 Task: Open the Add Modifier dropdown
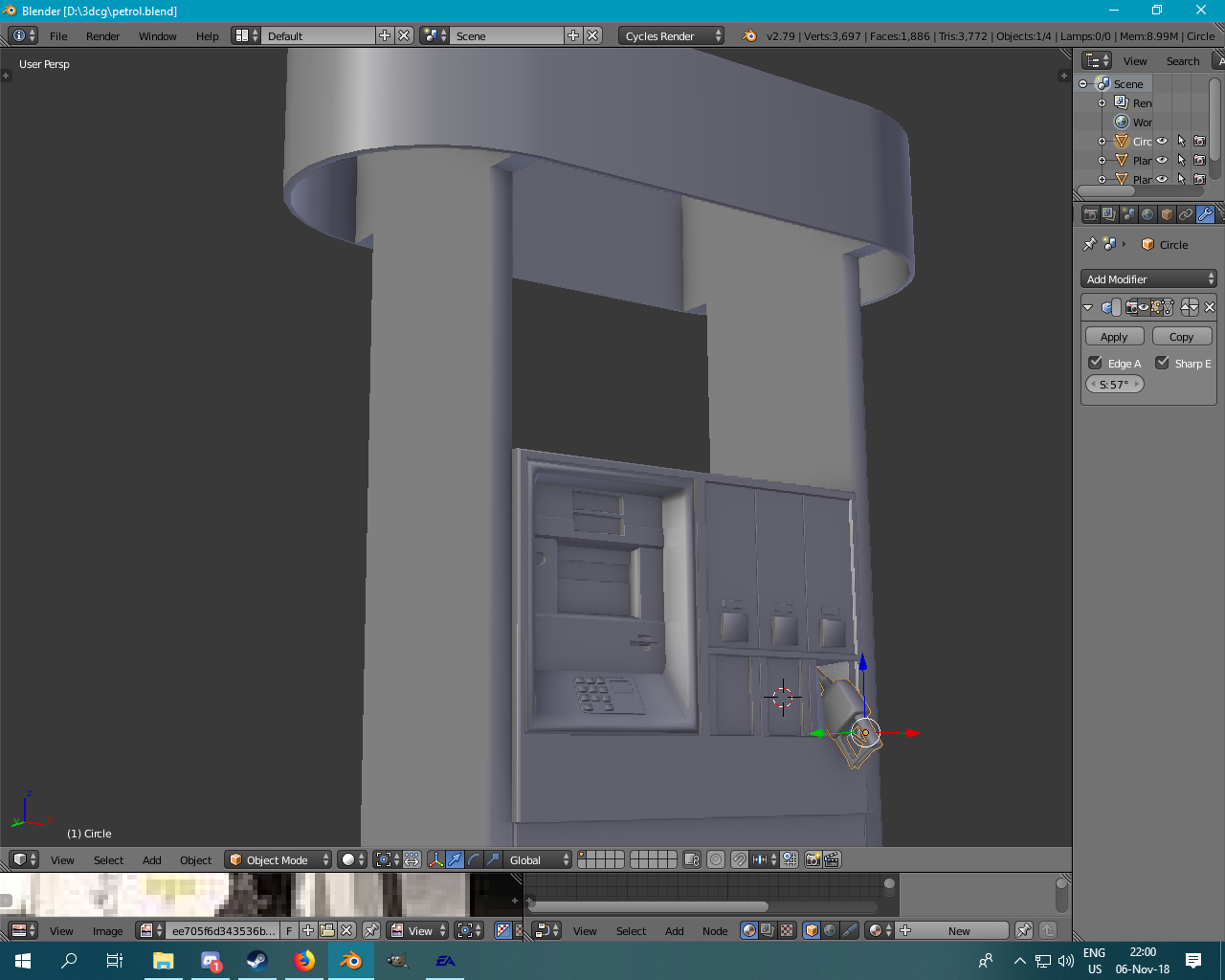pyautogui.click(x=1148, y=278)
